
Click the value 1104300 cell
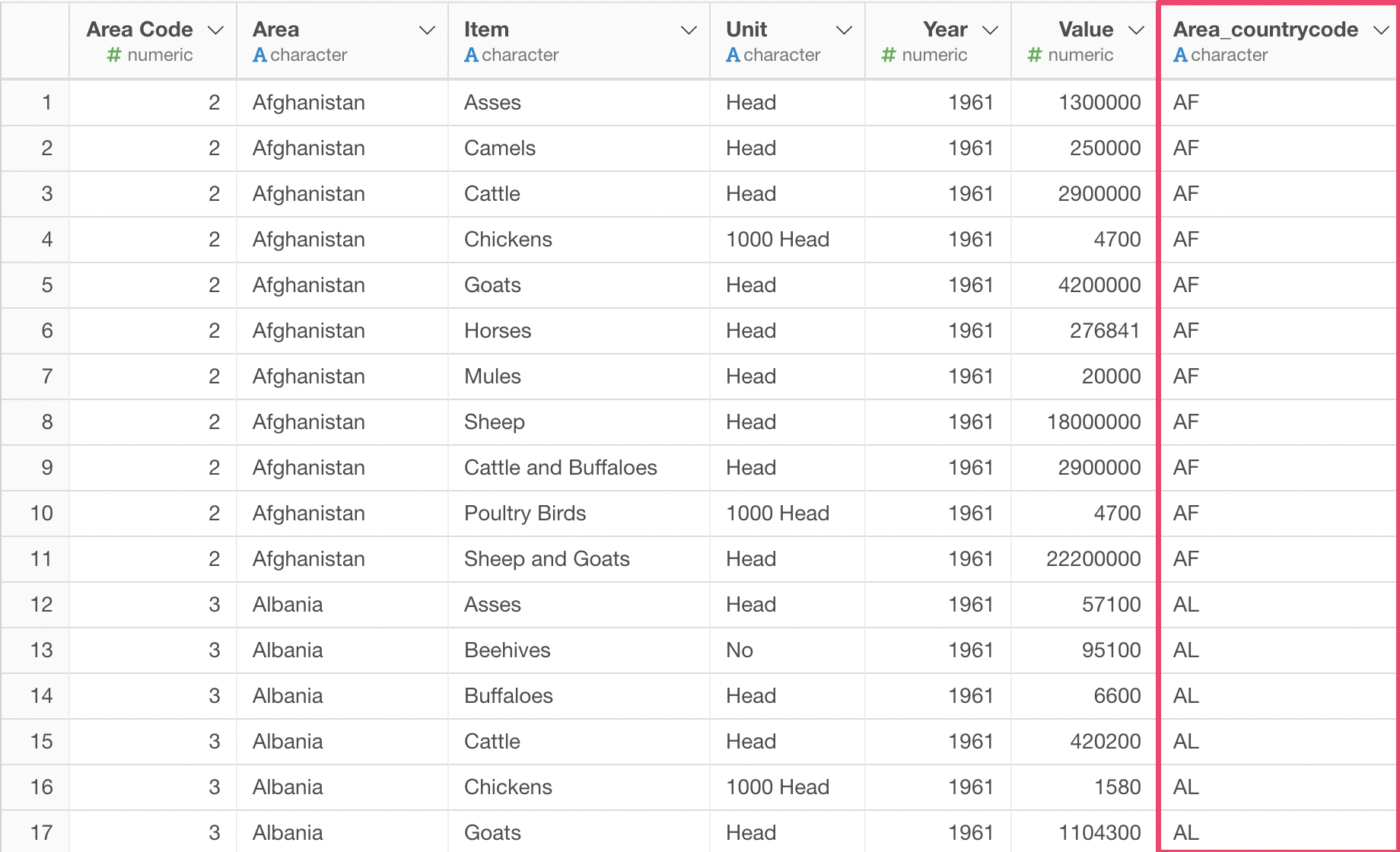[1084, 831]
